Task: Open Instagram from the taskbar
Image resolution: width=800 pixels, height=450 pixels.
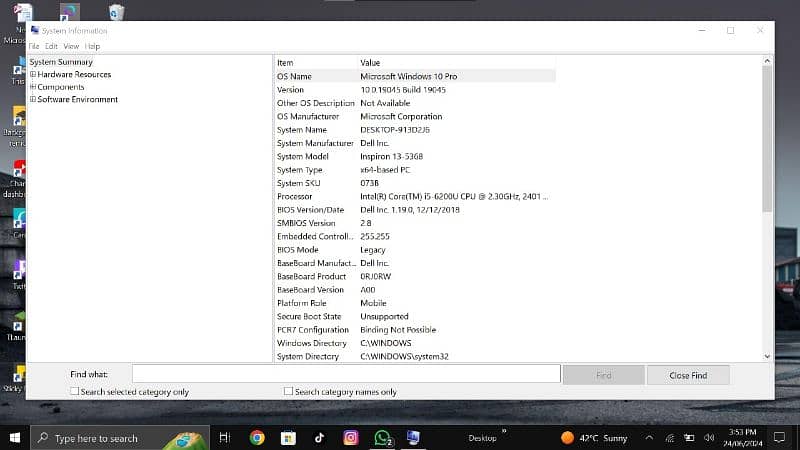Action: click(351, 437)
